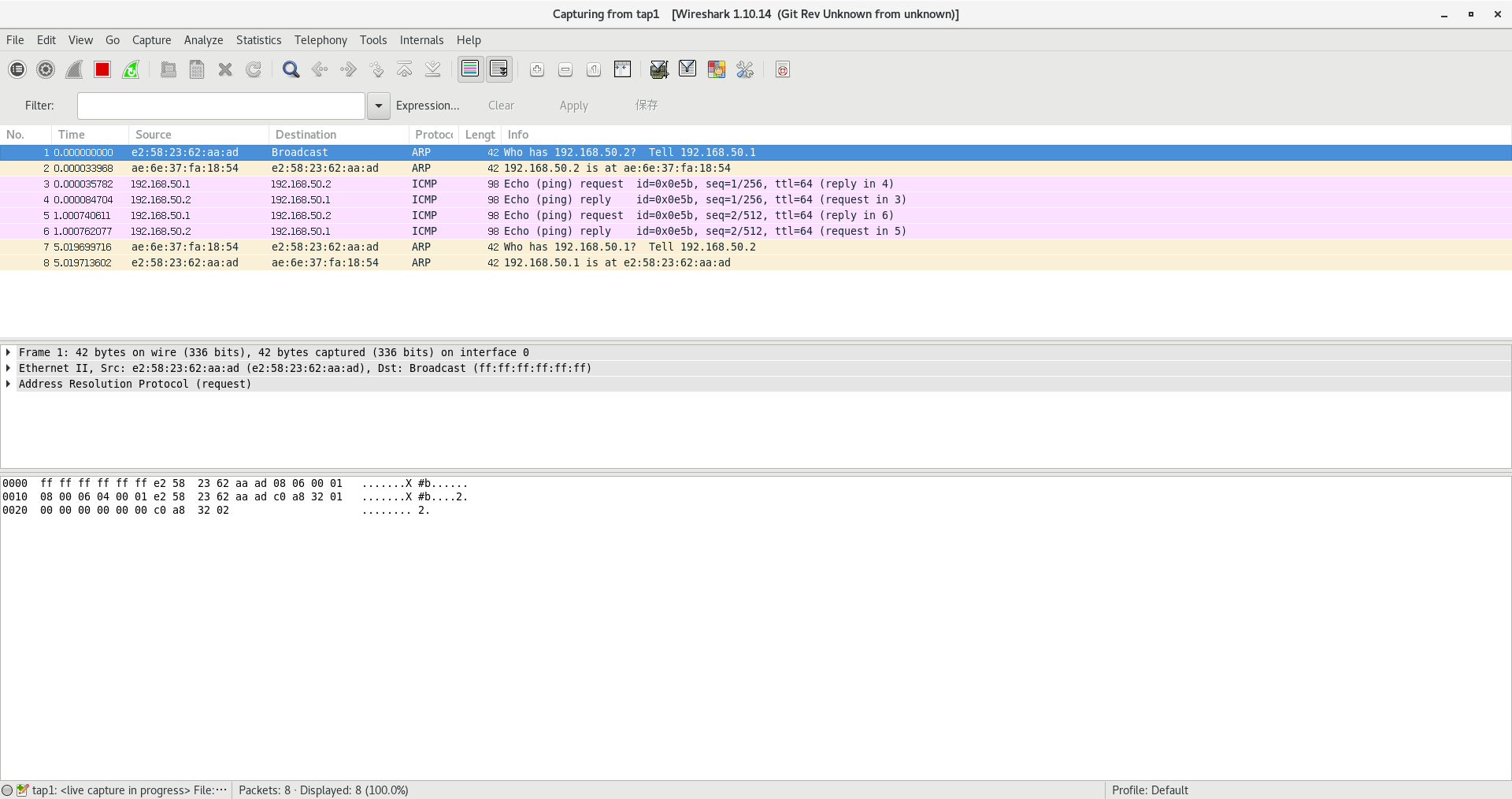This screenshot has height=799, width=1512.
Task: Go back in packet history
Action: click(x=320, y=70)
